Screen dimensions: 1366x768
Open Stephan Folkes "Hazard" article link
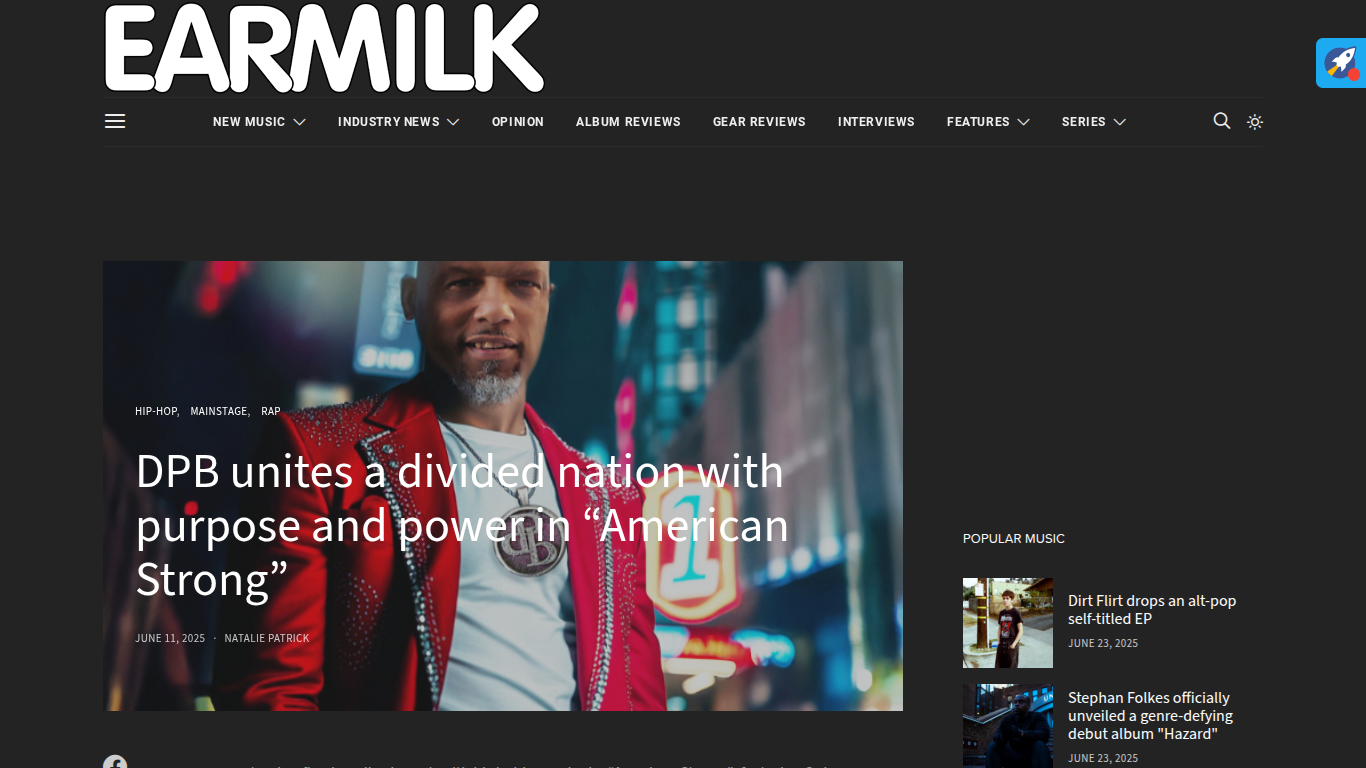click(x=1150, y=716)
